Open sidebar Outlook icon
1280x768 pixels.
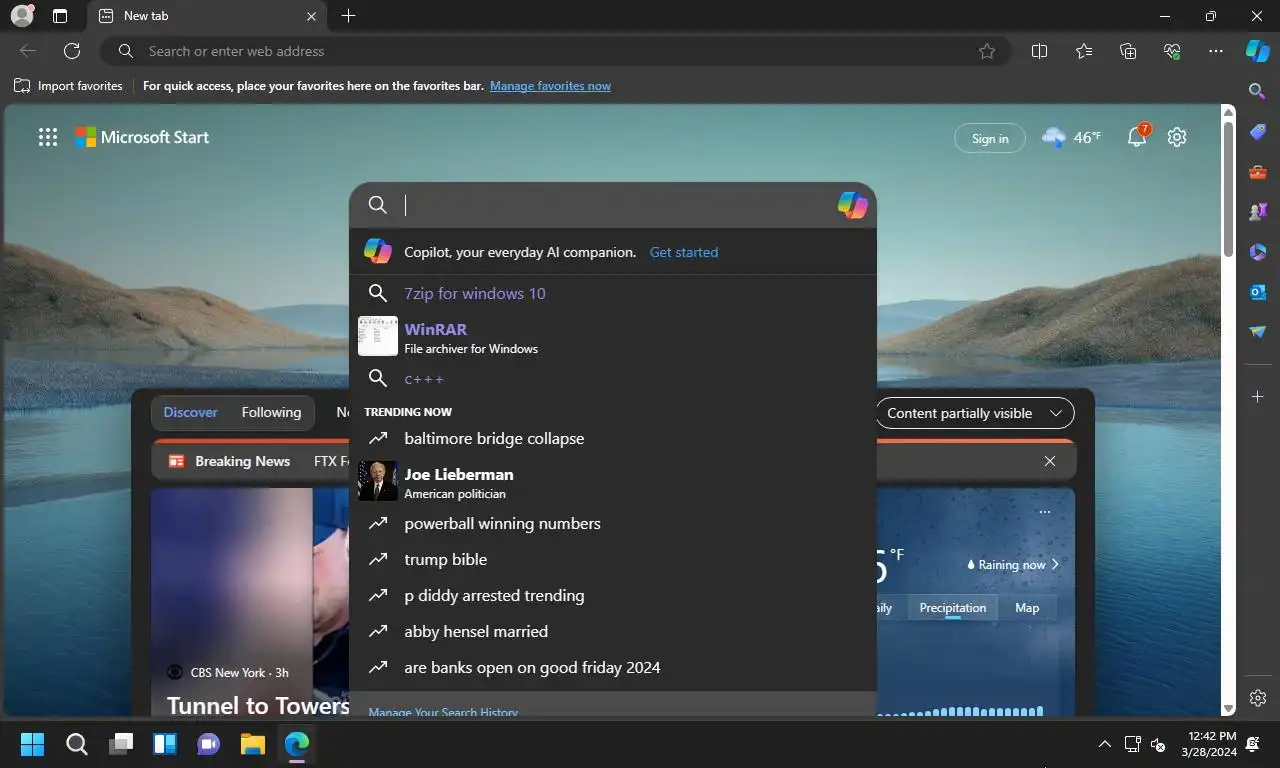[1258, 292]
